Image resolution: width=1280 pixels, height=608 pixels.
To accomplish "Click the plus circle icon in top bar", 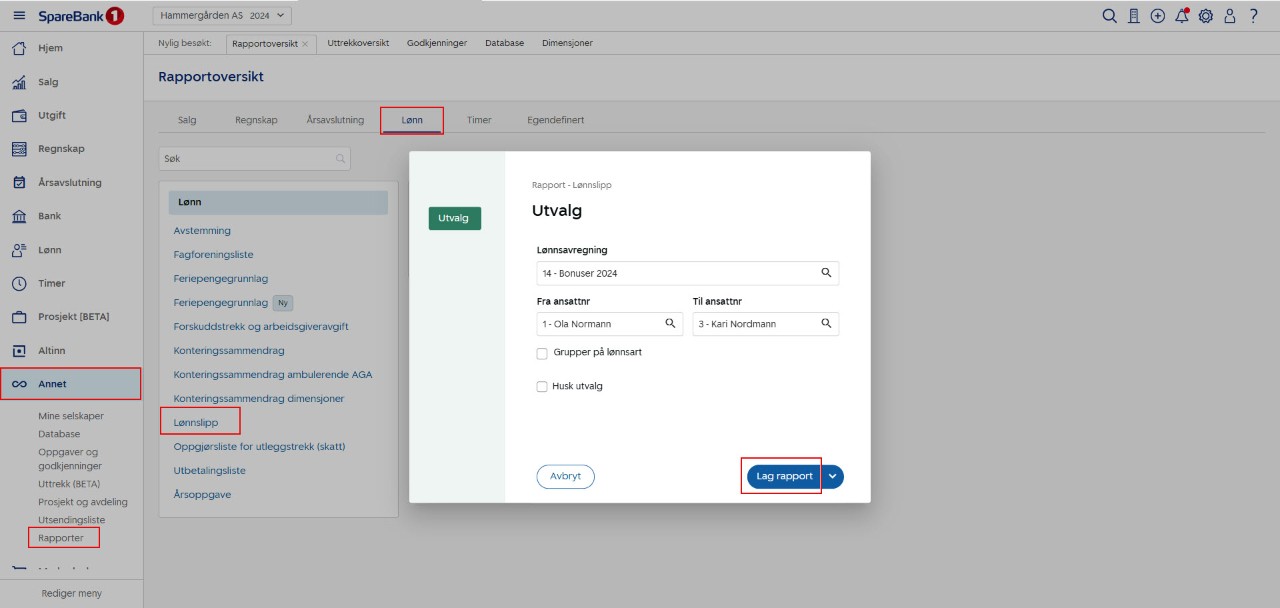I will click(1158, 16).
